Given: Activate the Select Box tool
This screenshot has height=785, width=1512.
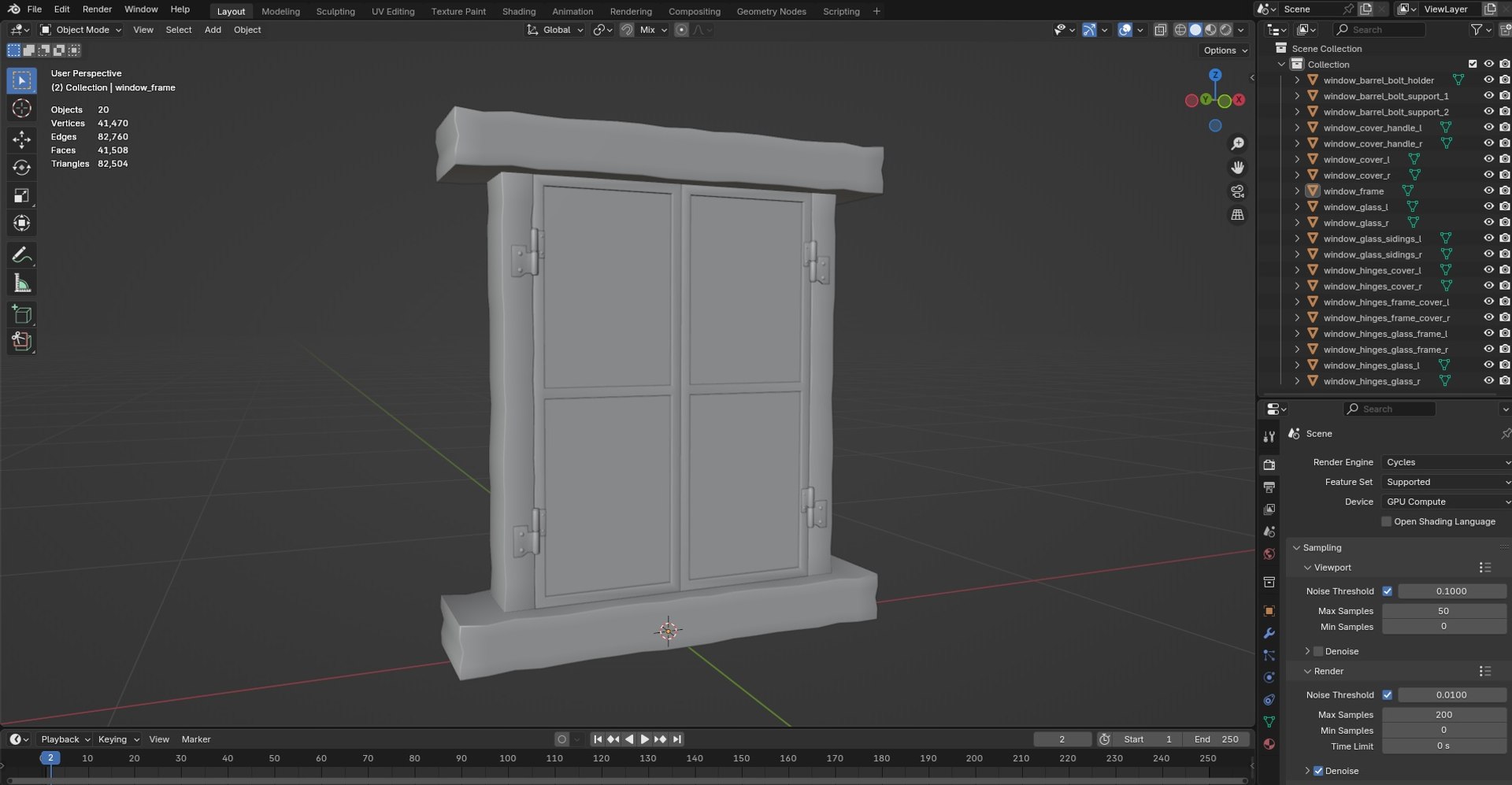Looking at the screenshot, I should click(x=21, y=80).
